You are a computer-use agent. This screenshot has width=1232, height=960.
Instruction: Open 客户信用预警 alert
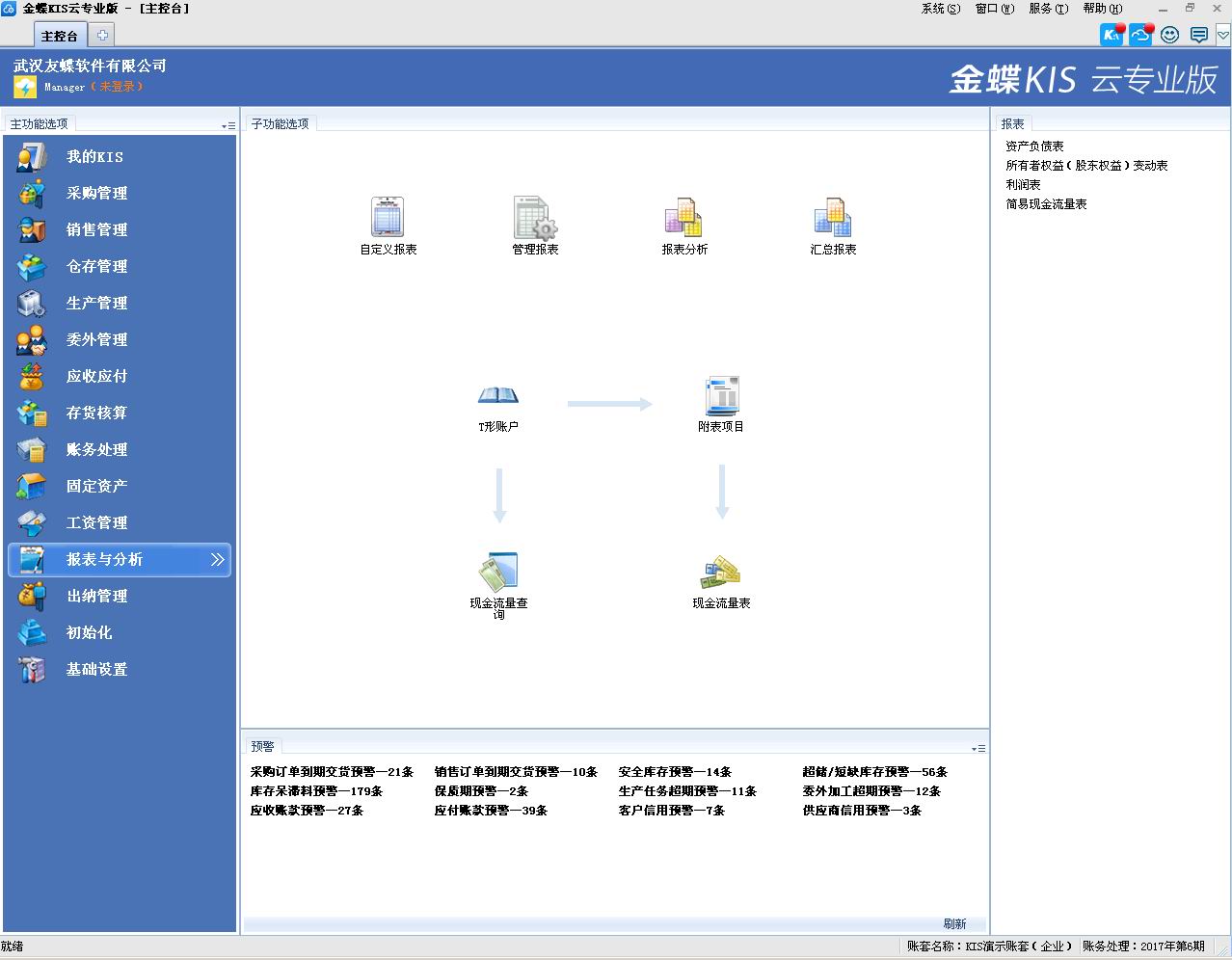pyautogui.click(x=671, y=811)
